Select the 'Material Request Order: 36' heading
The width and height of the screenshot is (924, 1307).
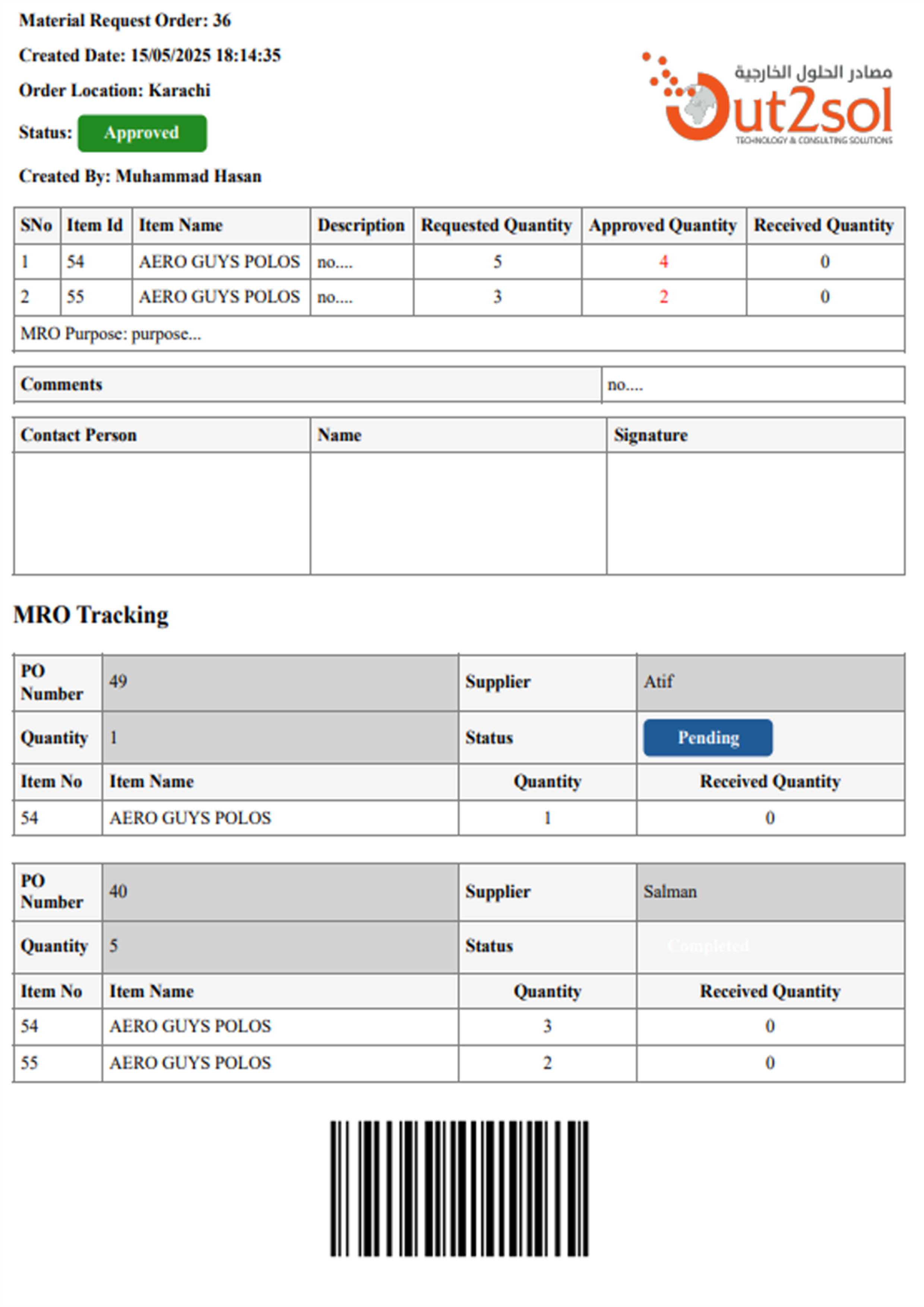click(x=125, y=20)
